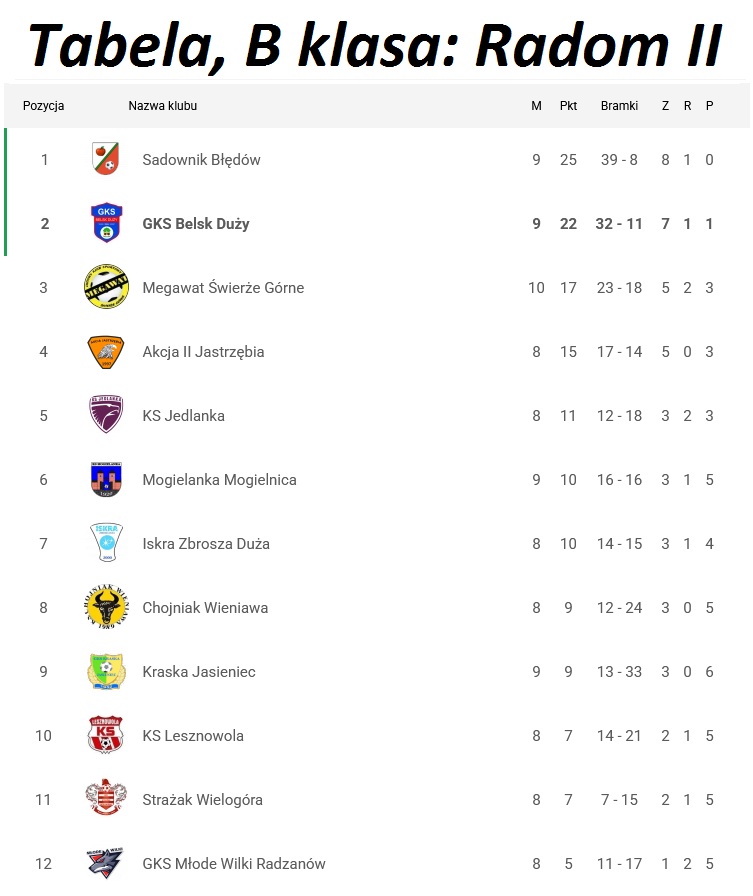Click the Sadownik Błędów club crest
Screen dimensions: 753x896
point(105,159)
